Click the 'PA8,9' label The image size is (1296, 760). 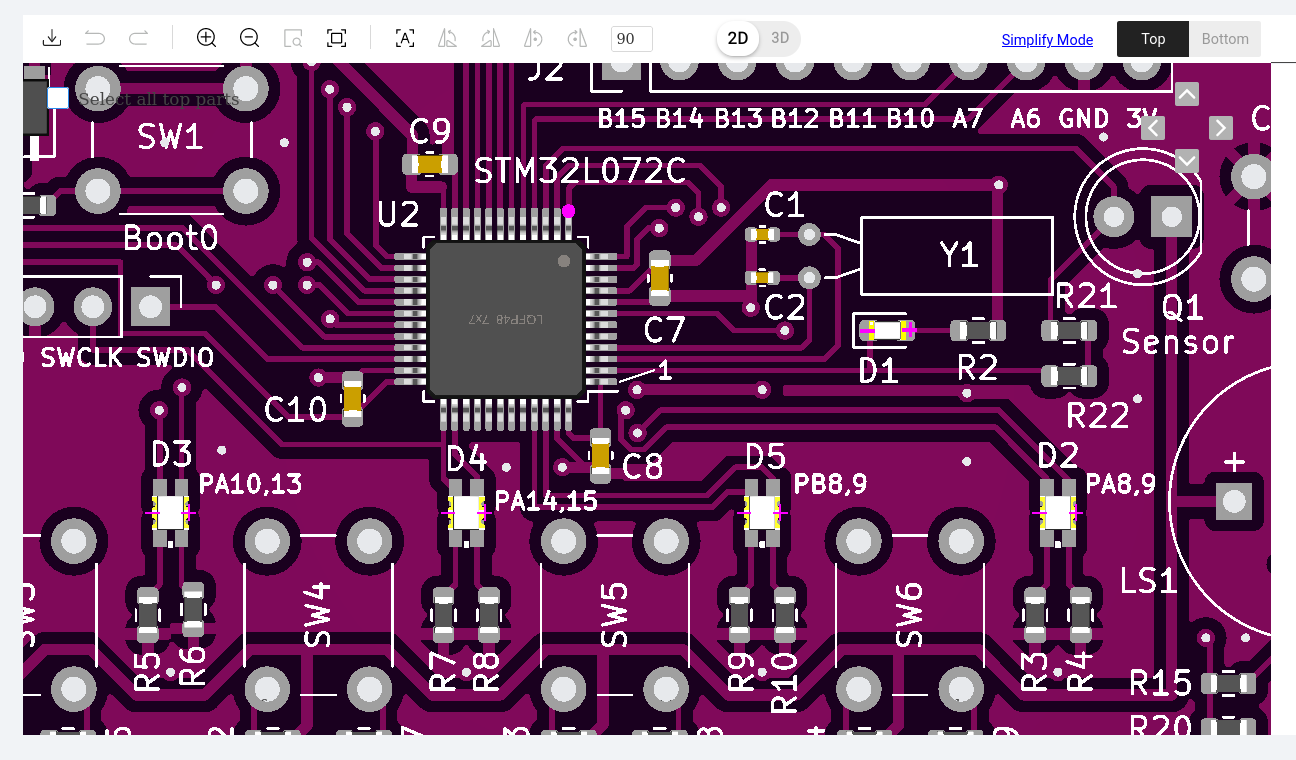(x=1121, y=485)
